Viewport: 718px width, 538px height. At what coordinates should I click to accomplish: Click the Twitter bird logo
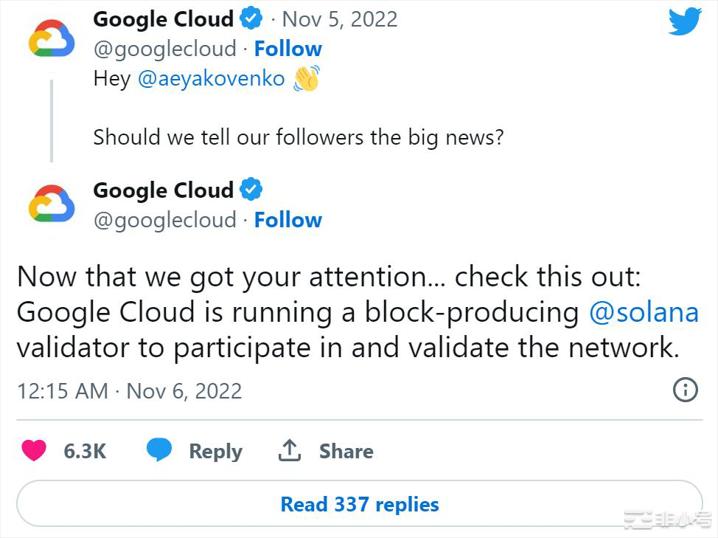coord(685,21)
